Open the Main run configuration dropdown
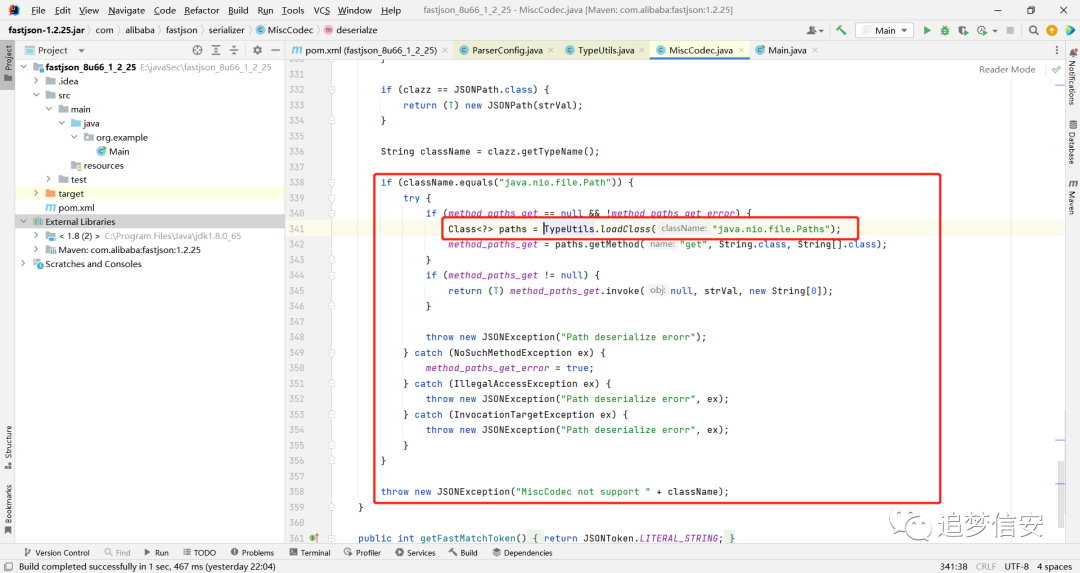Screen dimensions: 1080x573 pyautogui.click(x=885, y=30)
